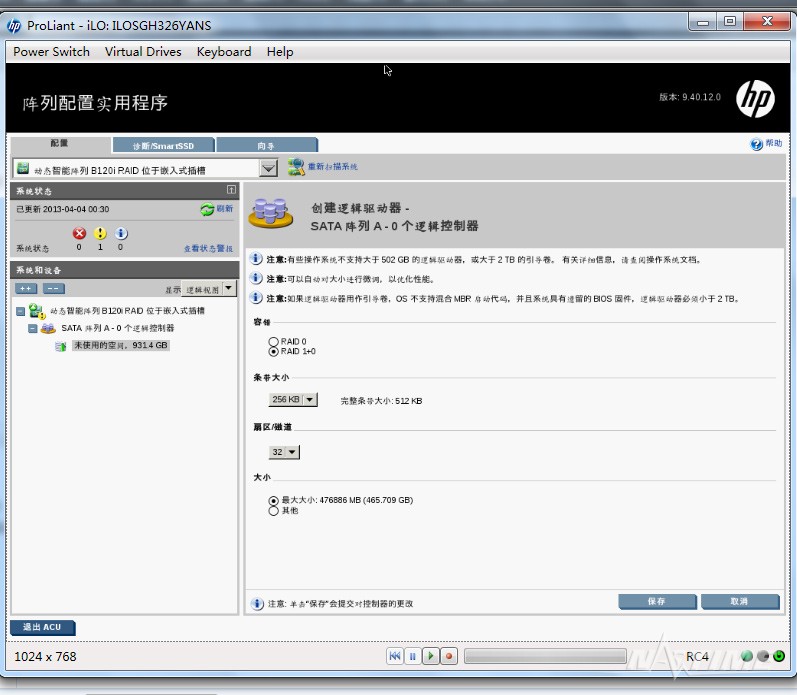This screenshot has height=695, width=797.
Task: Click the red record button
Action: tap(449, 656)
